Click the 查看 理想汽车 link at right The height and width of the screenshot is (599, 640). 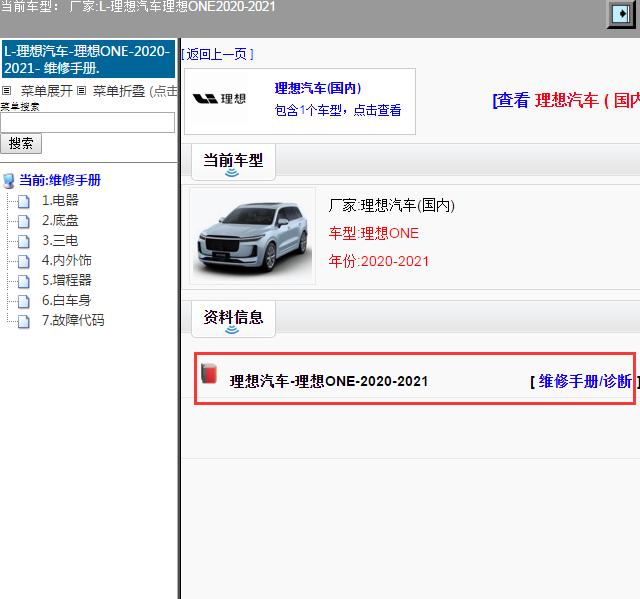pyautogui.click(x=566, y=100)
